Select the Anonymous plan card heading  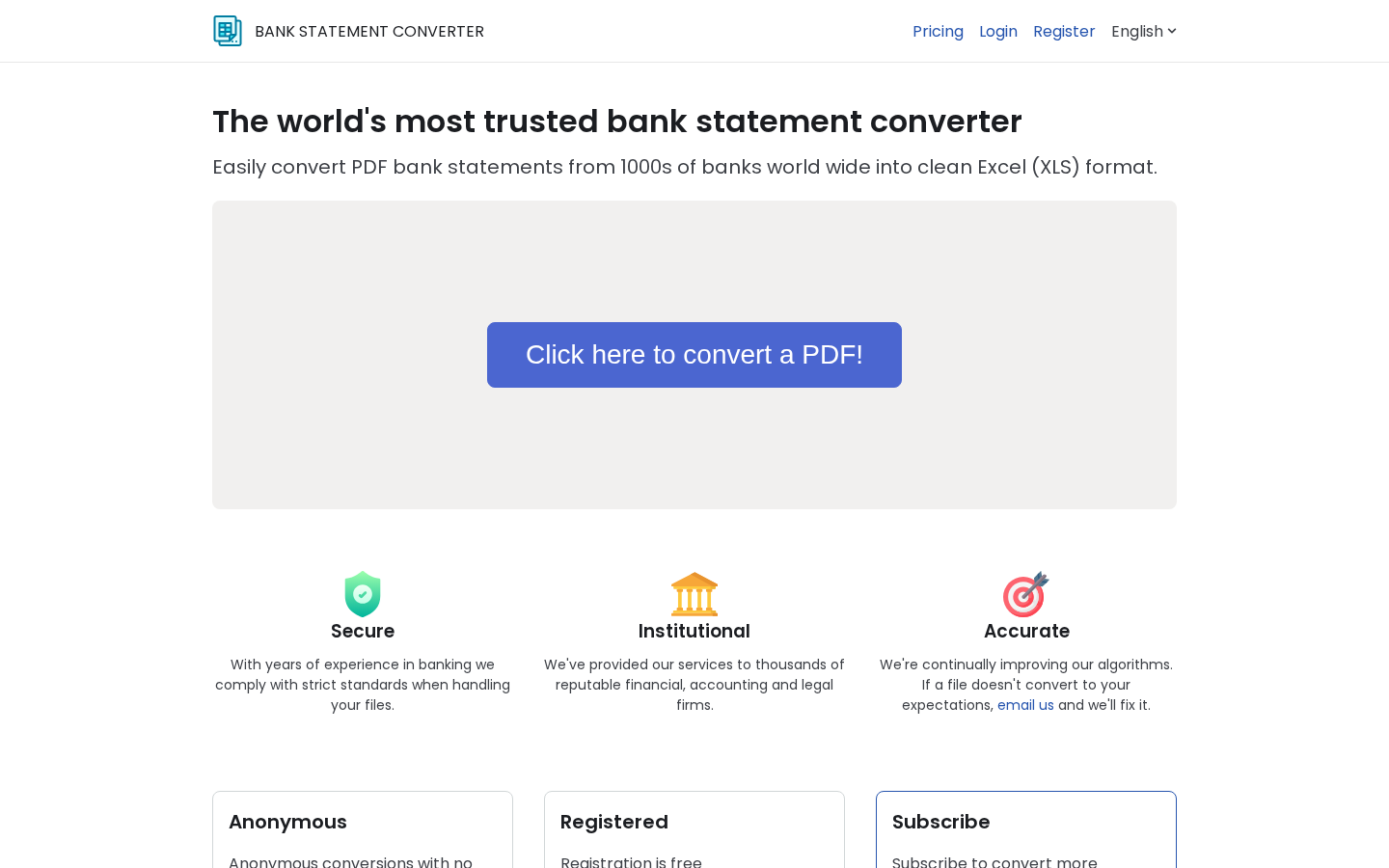click(287, 822)
